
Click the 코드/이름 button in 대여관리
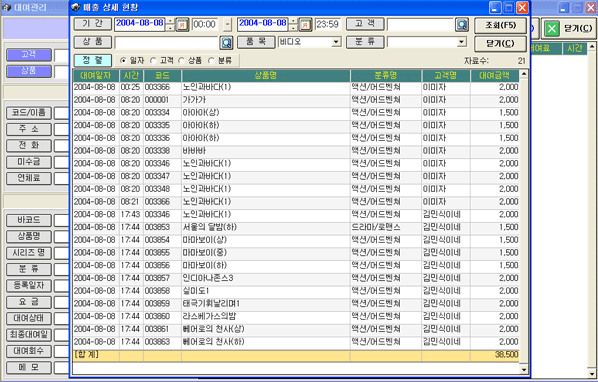[x=29, y=112]
